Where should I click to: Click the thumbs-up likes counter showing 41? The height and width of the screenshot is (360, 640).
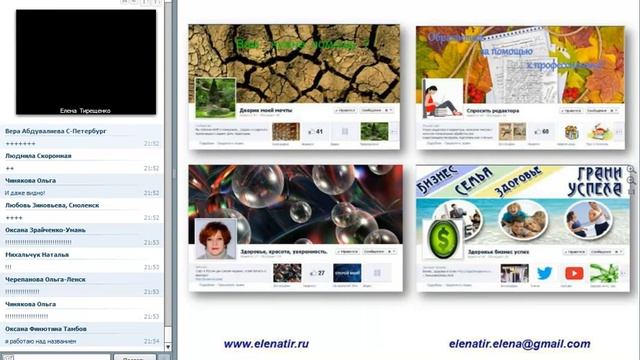[316, 131]
